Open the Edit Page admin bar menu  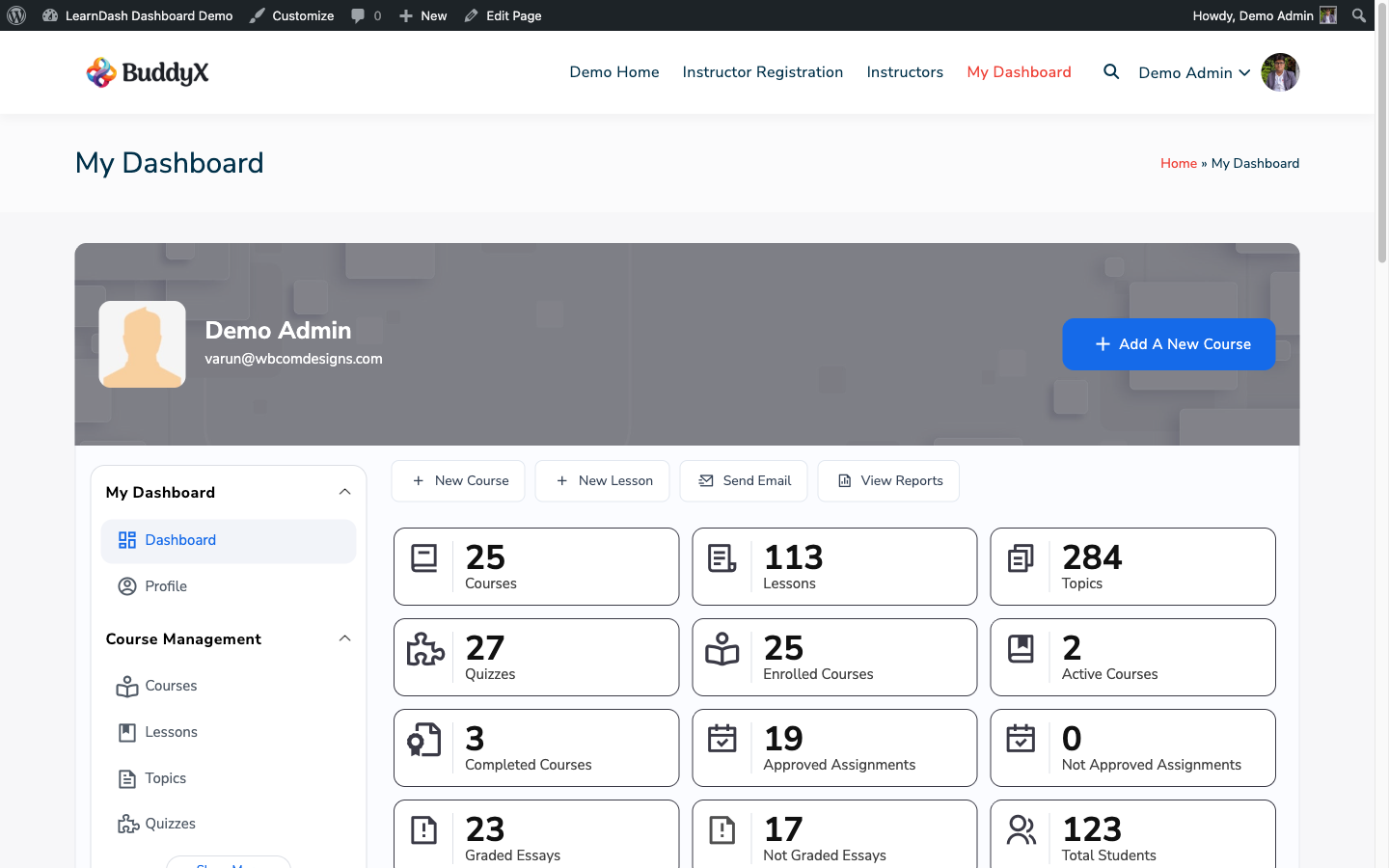[x=503, y=14]
